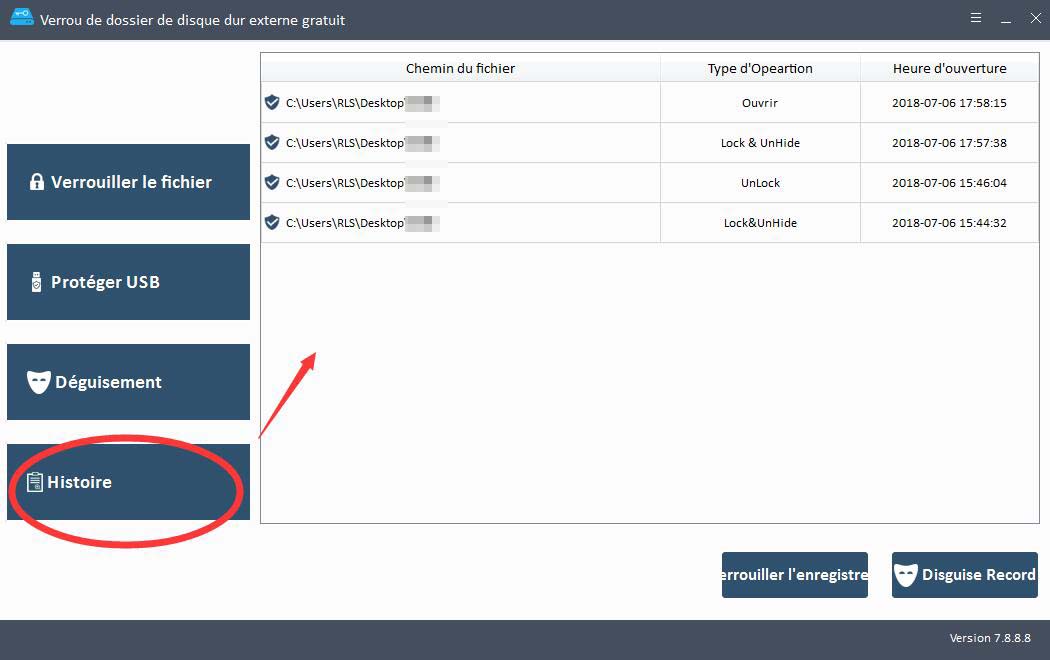The image size is (1050, 660).
Task: Click the Version 7.8.8.8 label
Action: pyautogui.click(x=990, y=638)
